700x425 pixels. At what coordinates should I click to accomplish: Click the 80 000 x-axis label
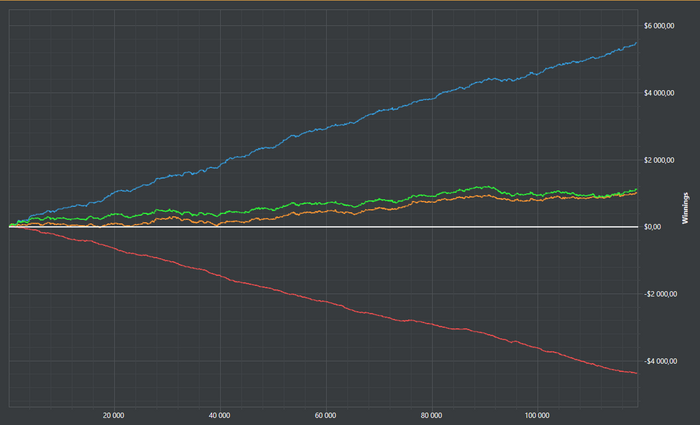click(x=431, y=416)
